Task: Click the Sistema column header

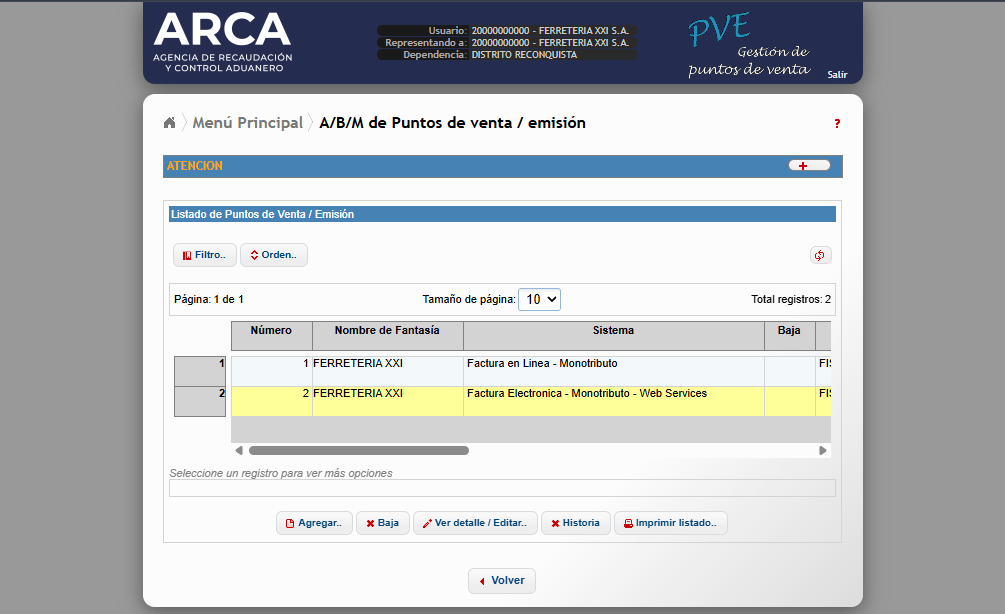Action: click(x=613, y=336)
